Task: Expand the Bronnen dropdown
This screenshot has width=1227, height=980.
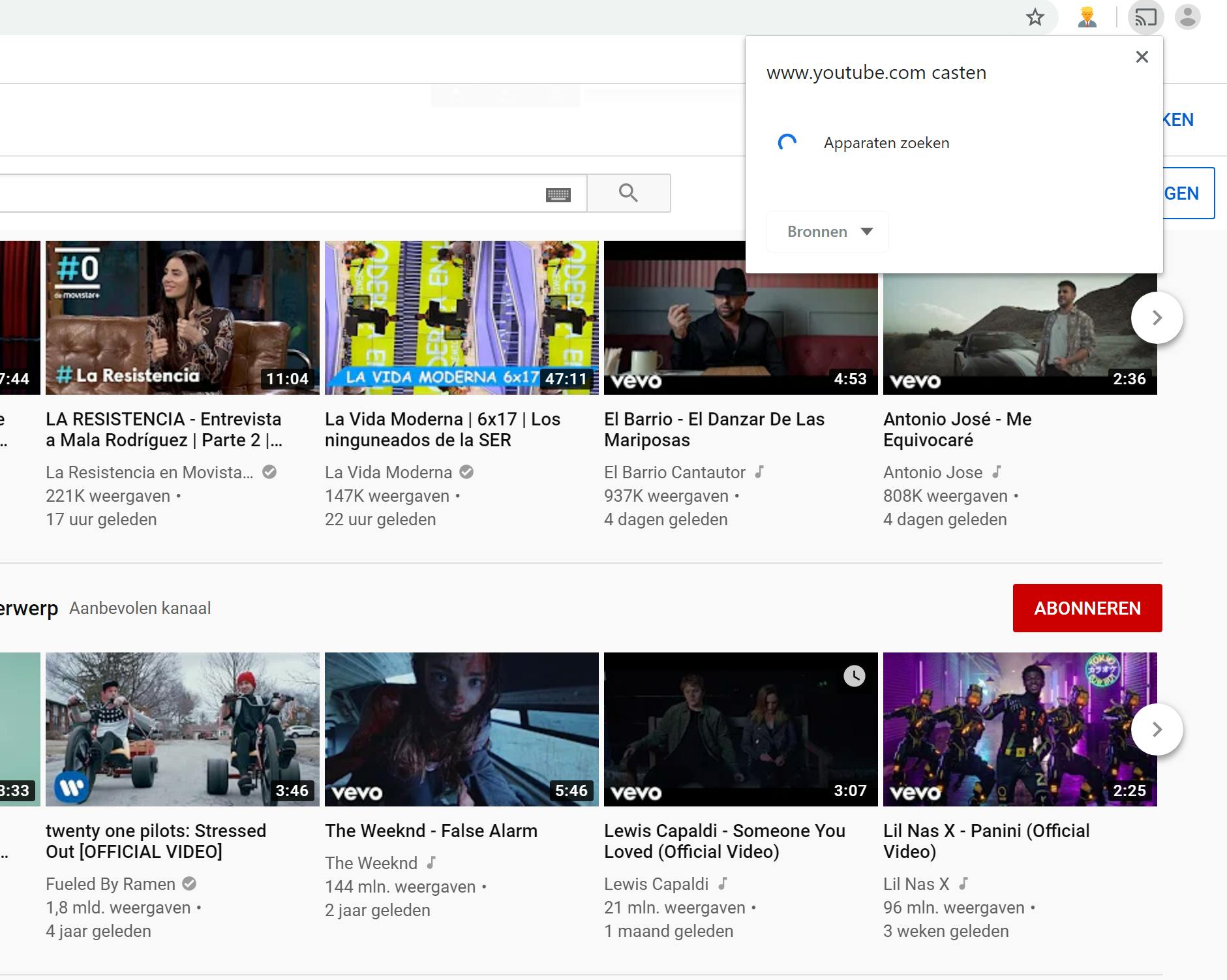Action: (828, 232)
